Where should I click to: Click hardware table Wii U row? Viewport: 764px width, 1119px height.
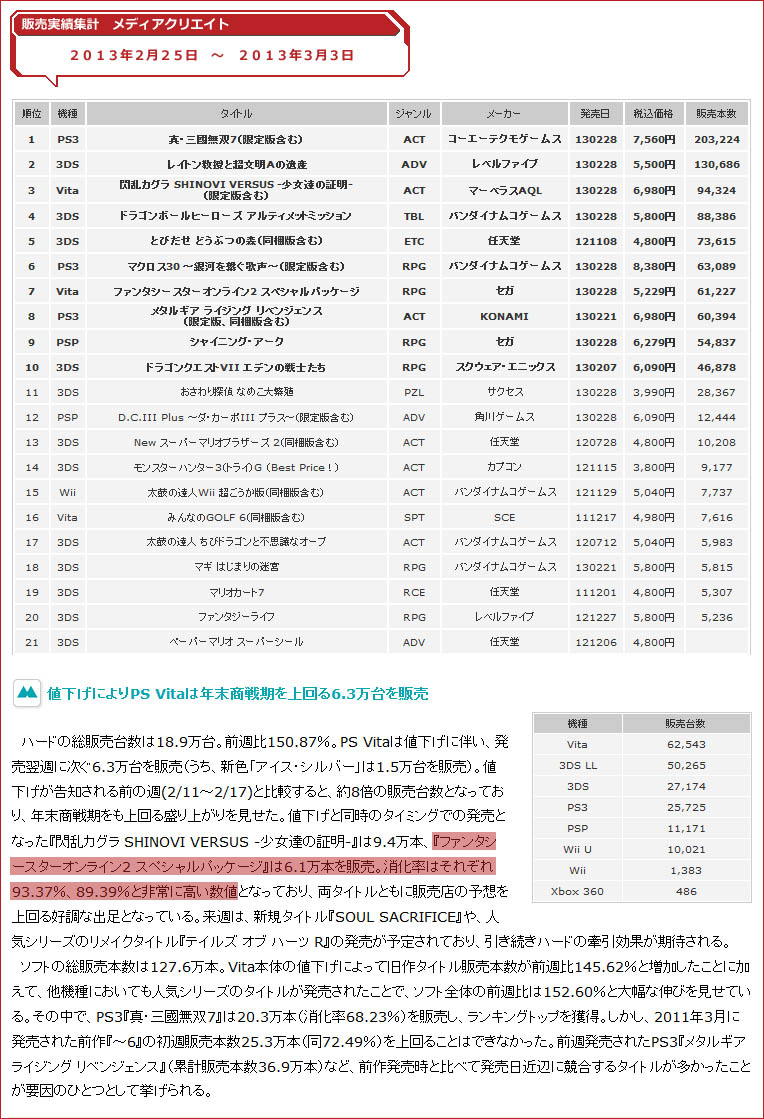click(641, 849)
